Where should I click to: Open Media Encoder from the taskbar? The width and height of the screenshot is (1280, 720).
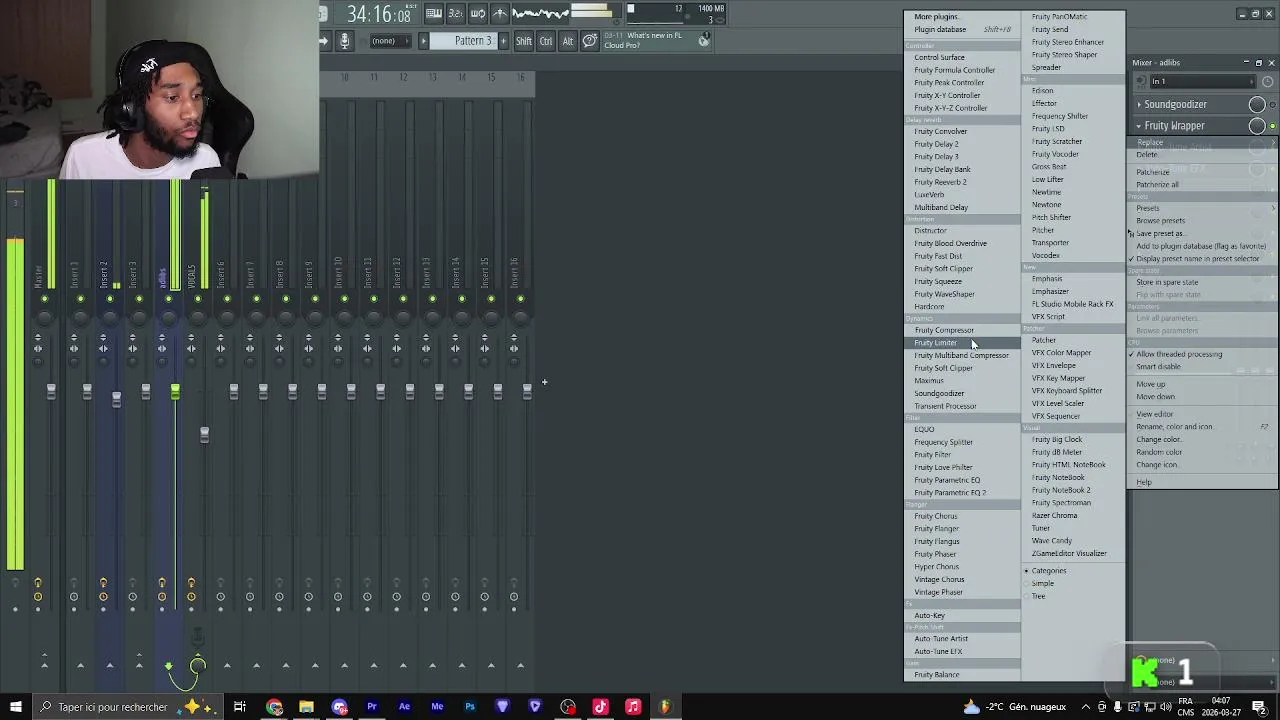point(437,707)
